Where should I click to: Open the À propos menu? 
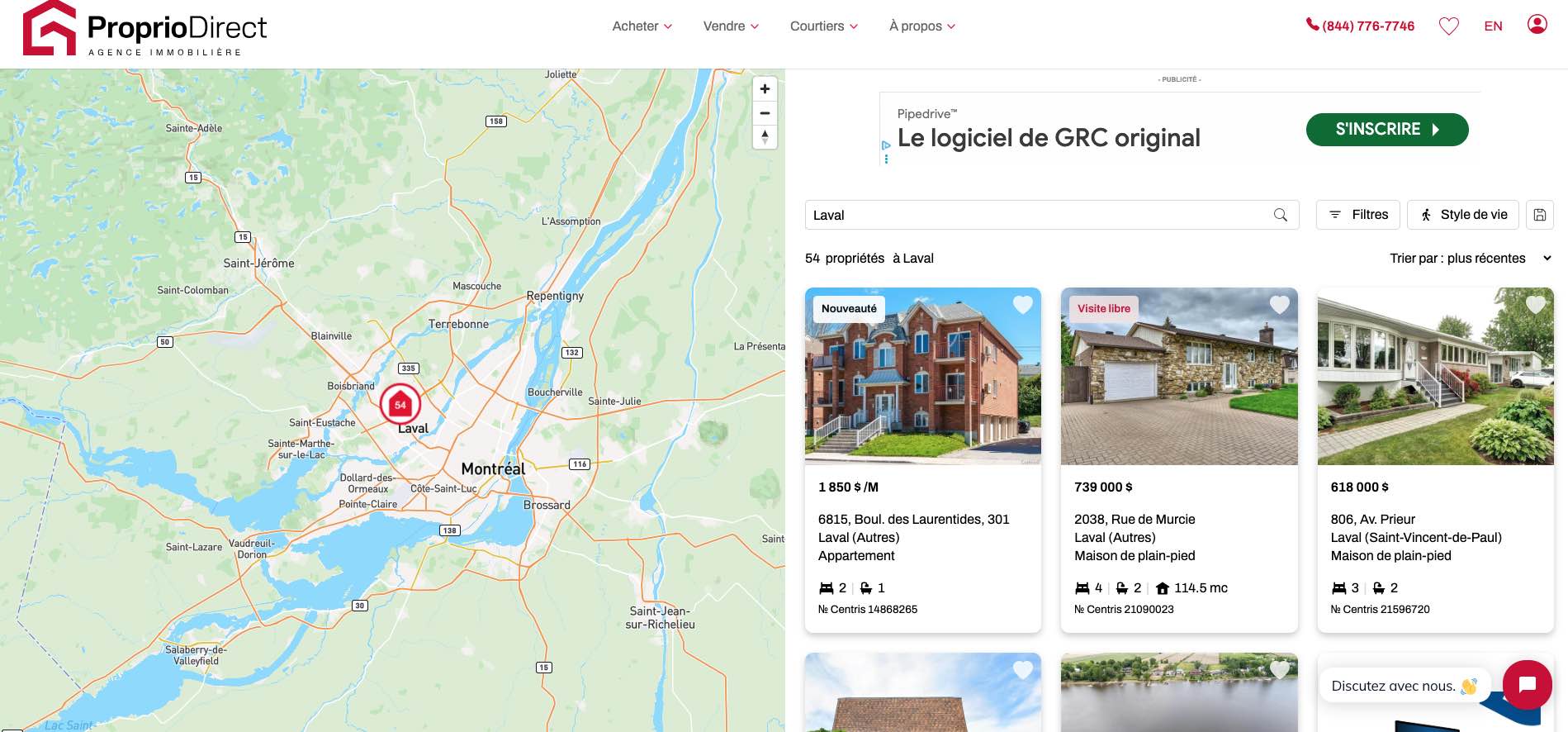(x=921, y=26)
